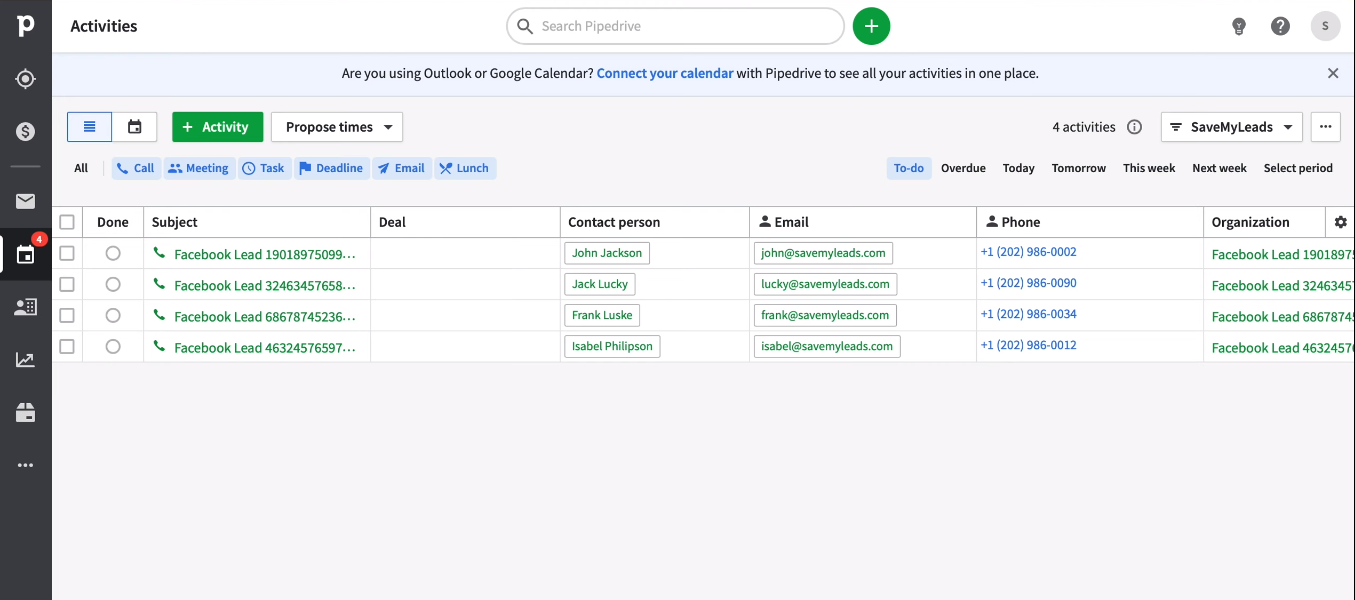
Task: Click the green quick add plus button
Action: (x=871, y=26)
